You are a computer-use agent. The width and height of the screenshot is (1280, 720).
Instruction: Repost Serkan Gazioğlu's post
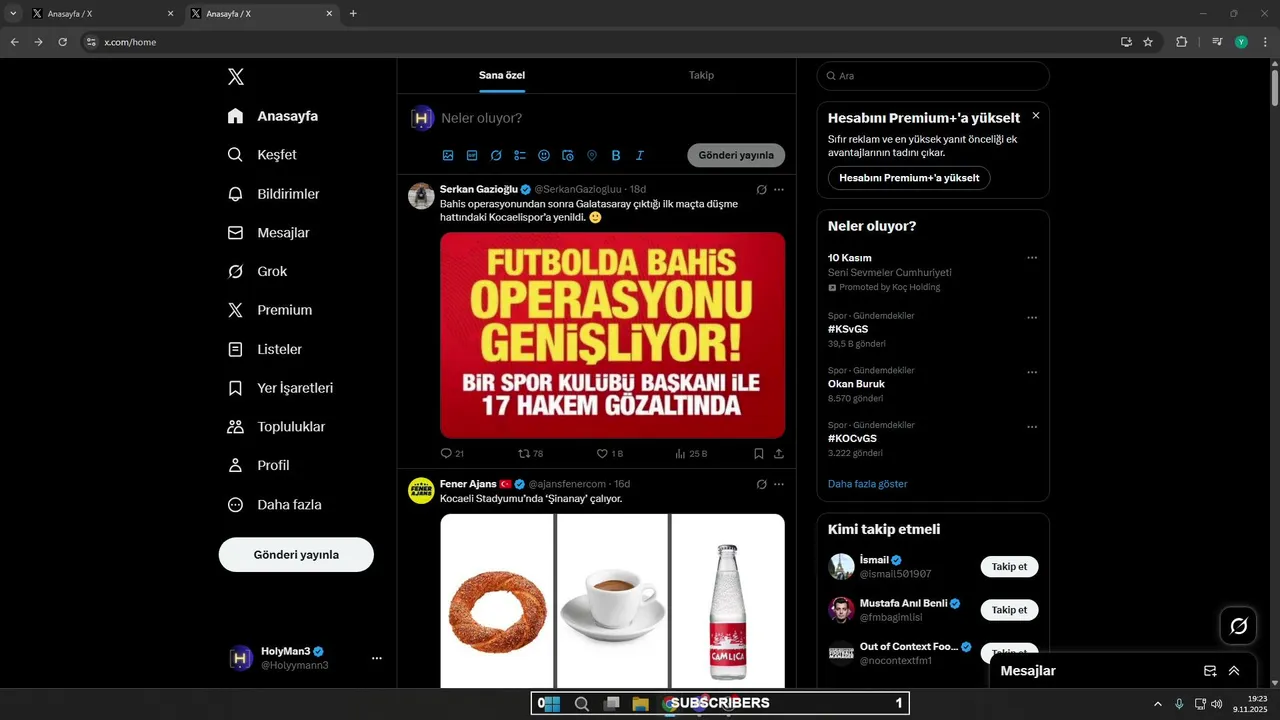[530, 453]
